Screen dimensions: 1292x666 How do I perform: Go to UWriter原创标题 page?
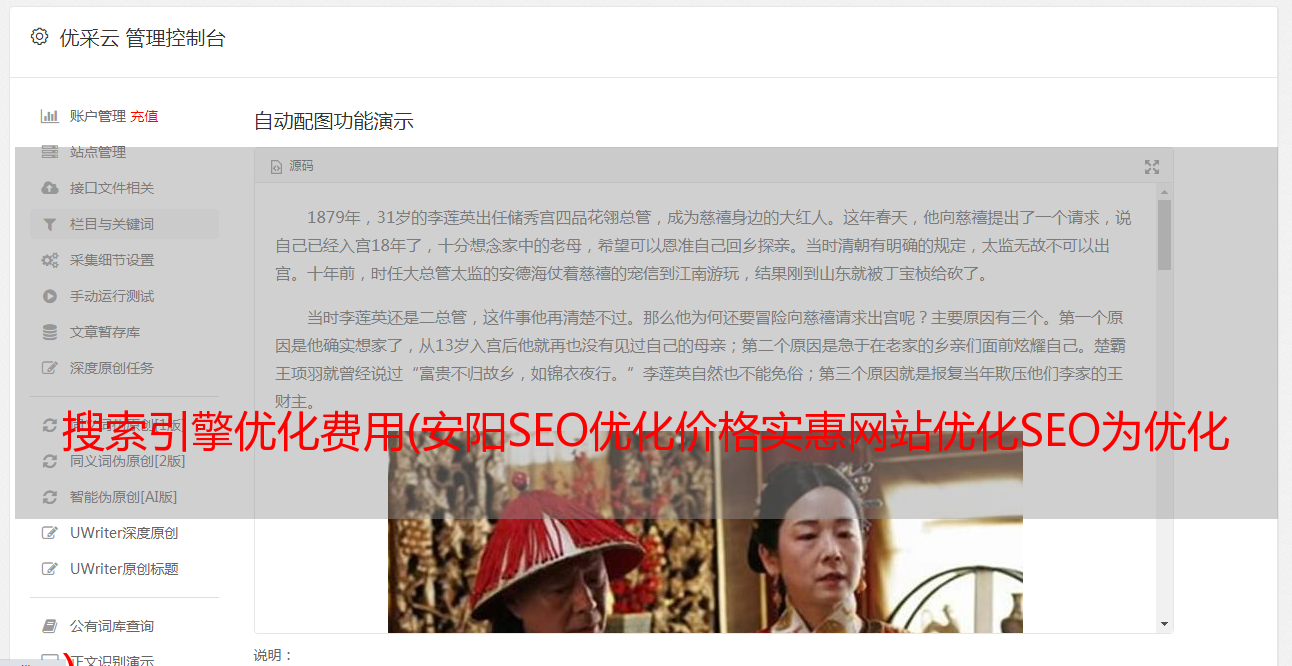point(124,569)
